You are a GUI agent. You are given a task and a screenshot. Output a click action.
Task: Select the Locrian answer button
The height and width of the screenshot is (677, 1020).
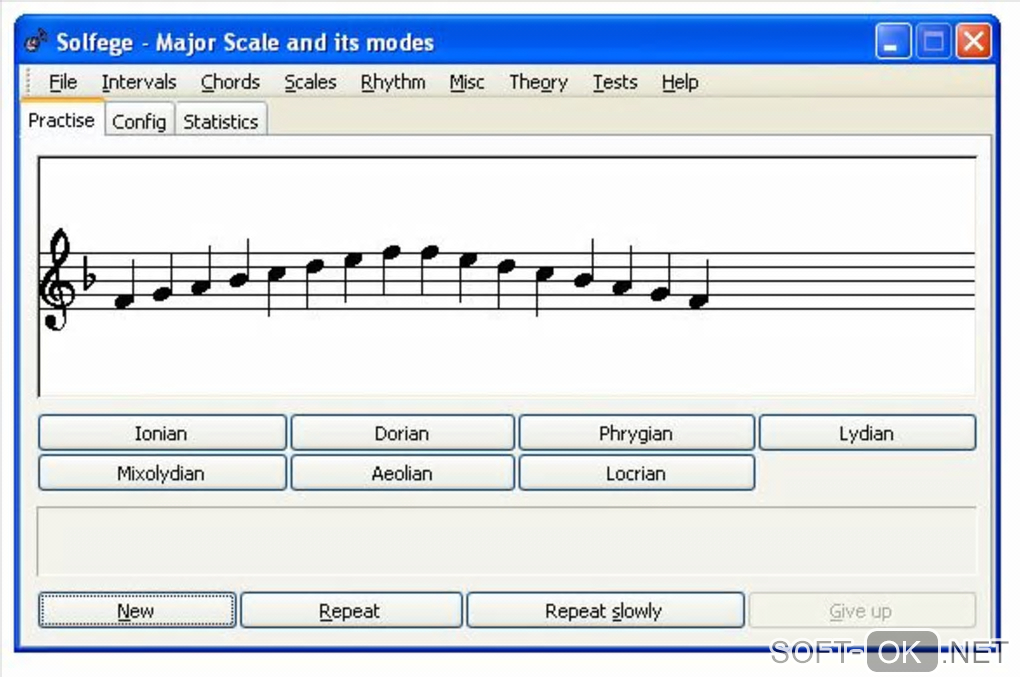coord(636,473)
